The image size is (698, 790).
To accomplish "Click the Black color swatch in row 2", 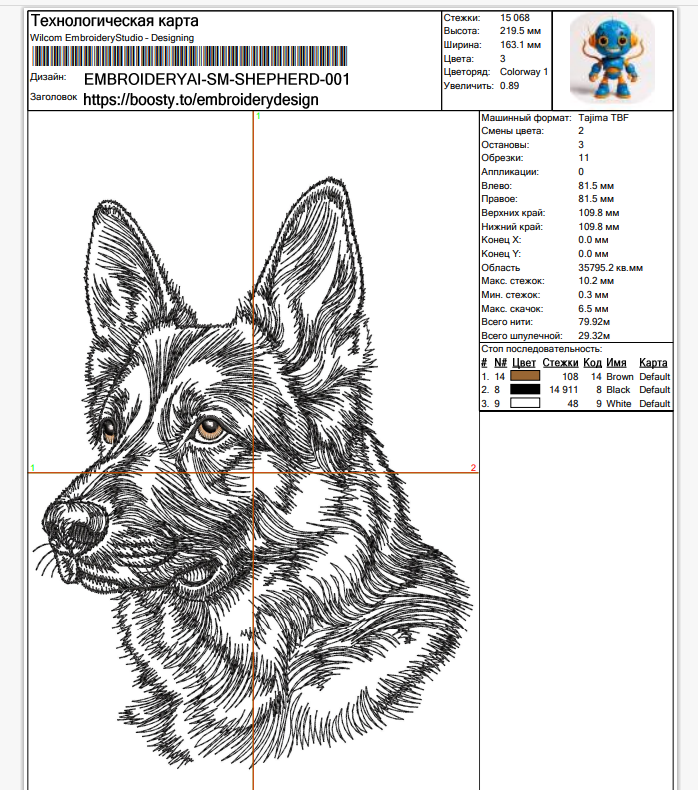I will click(525, 389).
